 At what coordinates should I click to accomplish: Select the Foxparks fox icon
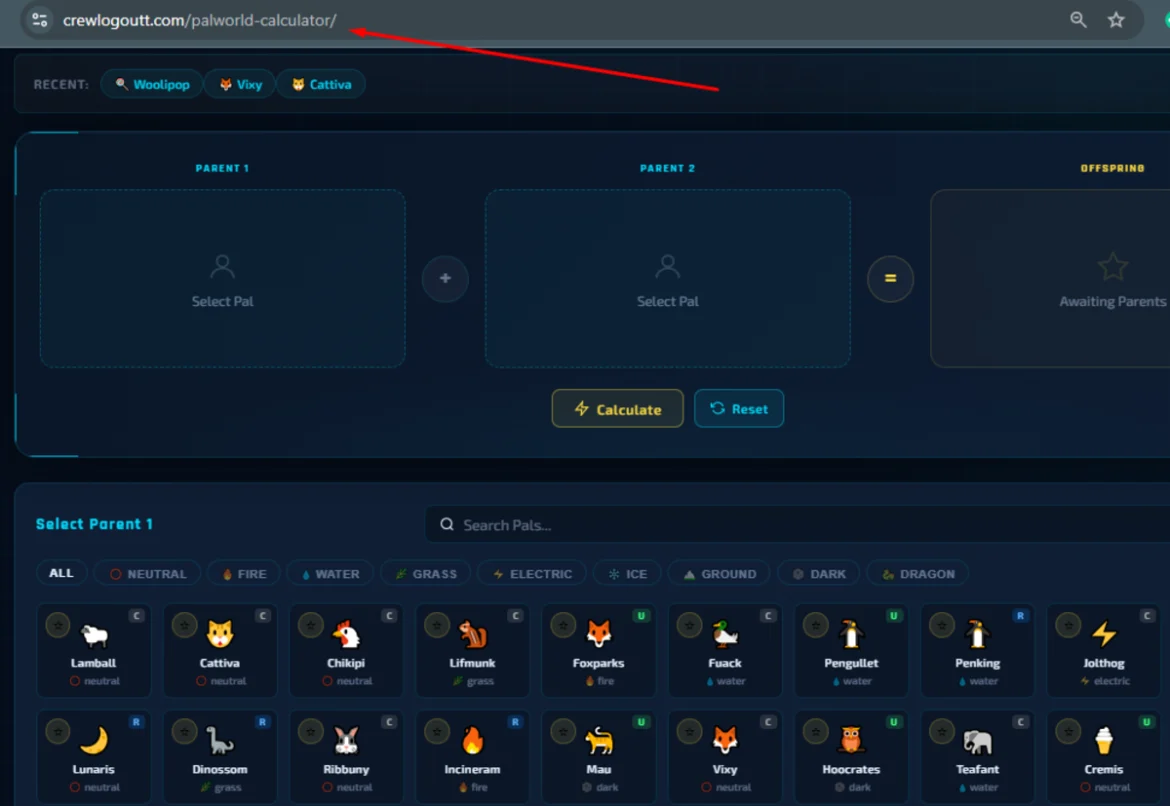(598, 635)
